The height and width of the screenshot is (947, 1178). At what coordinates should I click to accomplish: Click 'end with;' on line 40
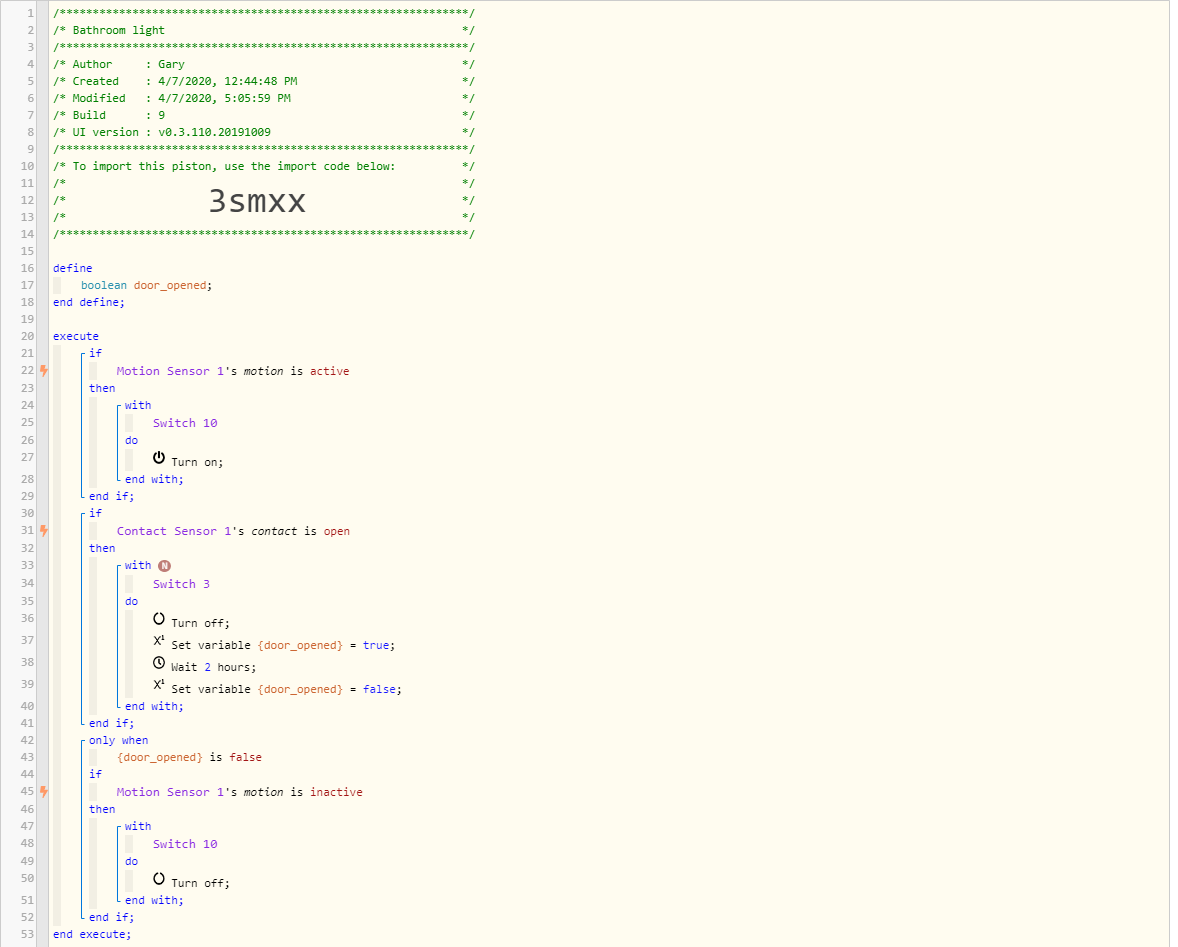[x=154, y=706]
